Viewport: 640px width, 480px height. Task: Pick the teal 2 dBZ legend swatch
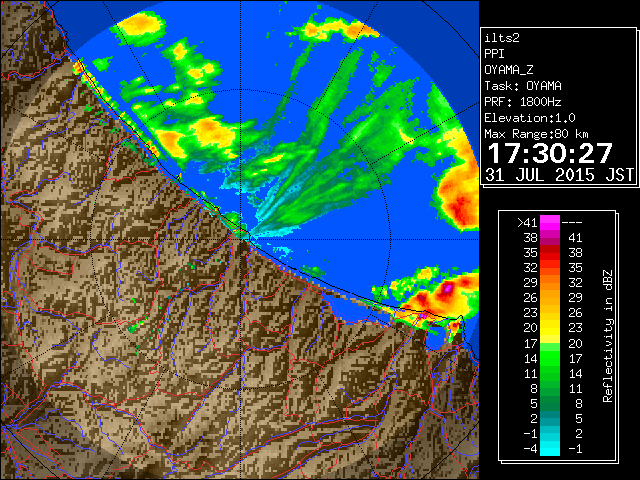[x=550, y=418]
